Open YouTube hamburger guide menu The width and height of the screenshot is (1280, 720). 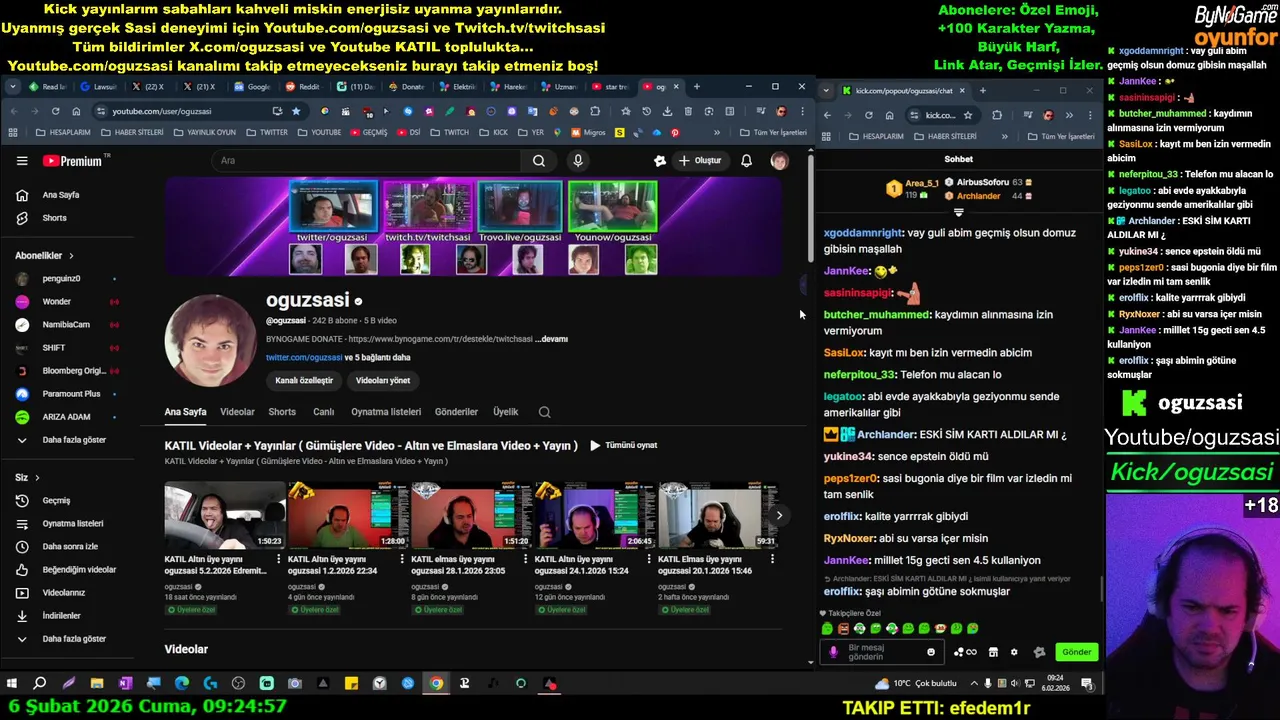tap(22, 161)
